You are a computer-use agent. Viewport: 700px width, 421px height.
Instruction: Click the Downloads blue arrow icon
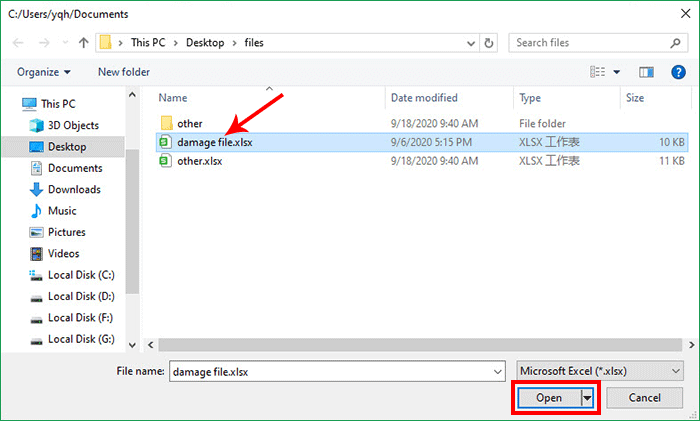click(x=36, y=190)
